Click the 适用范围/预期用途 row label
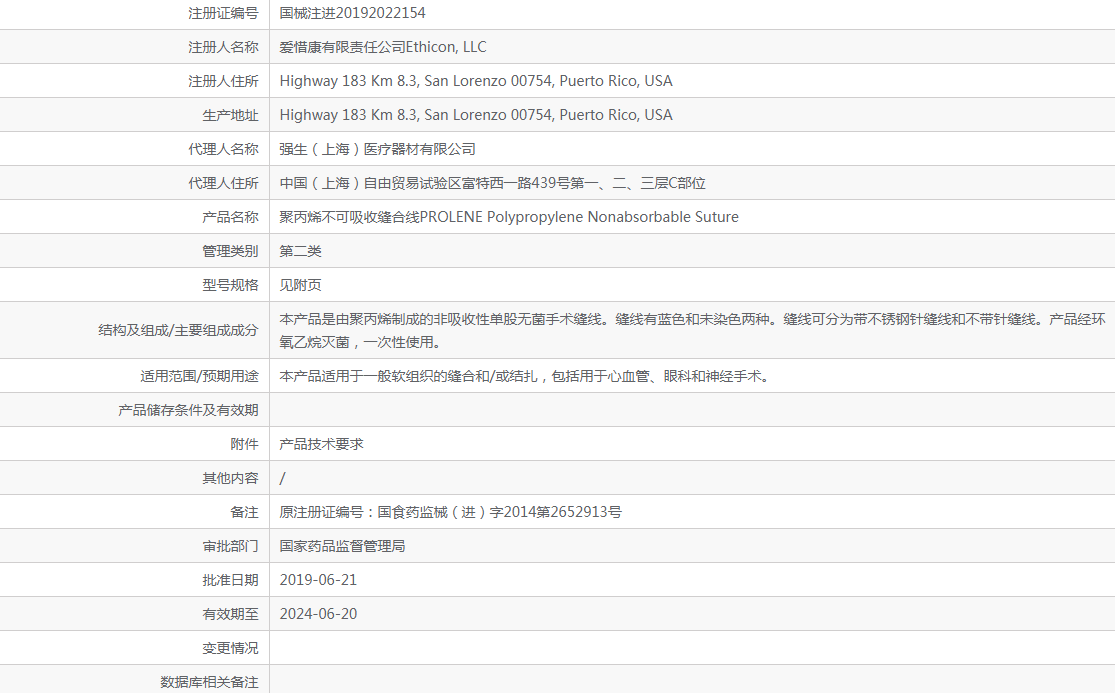1115x693 pixels. (x=199, y=376)
